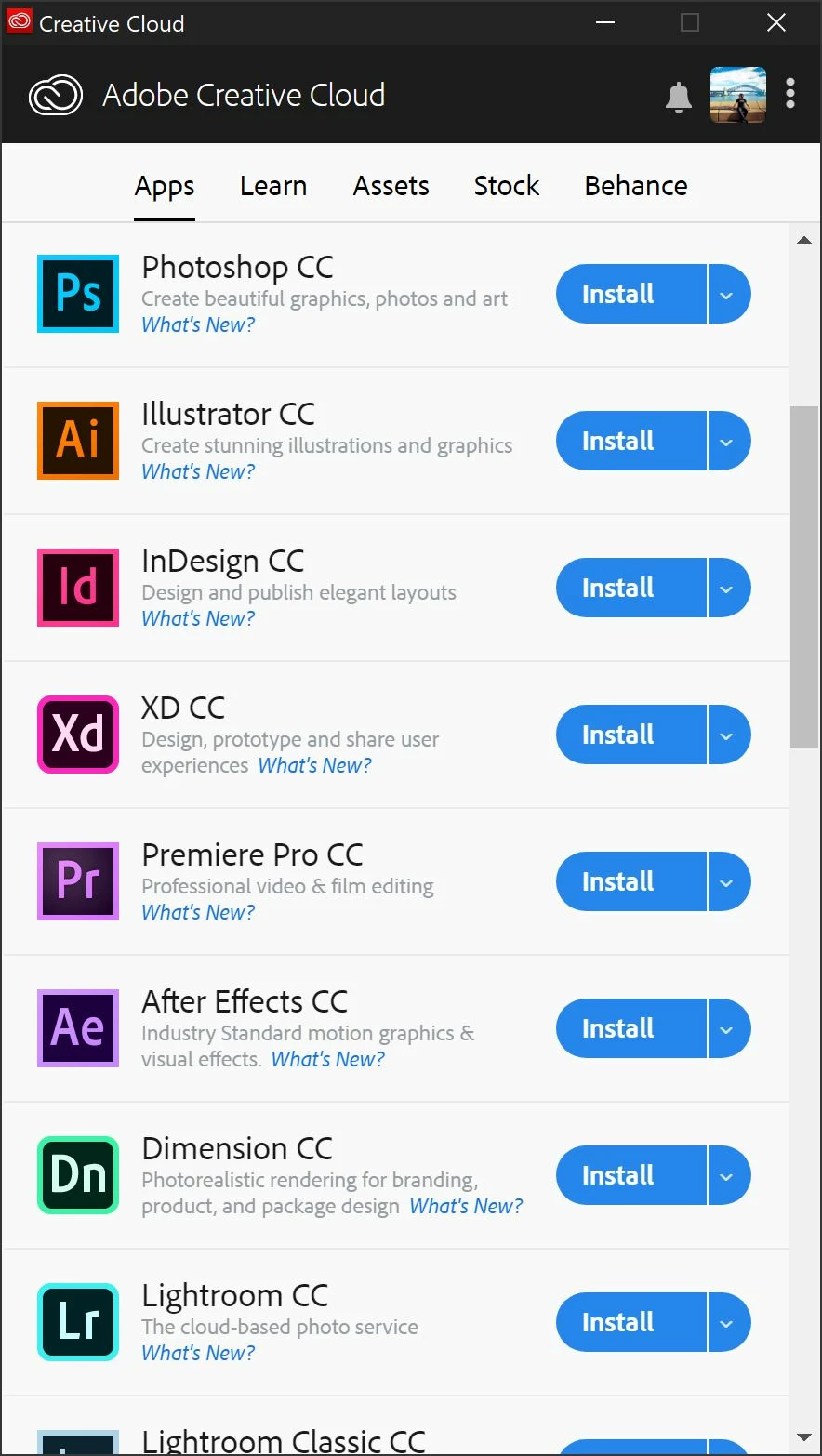Click the Photoshop CC app icon
The image size is (822, 1456).
tap(78, 294)
